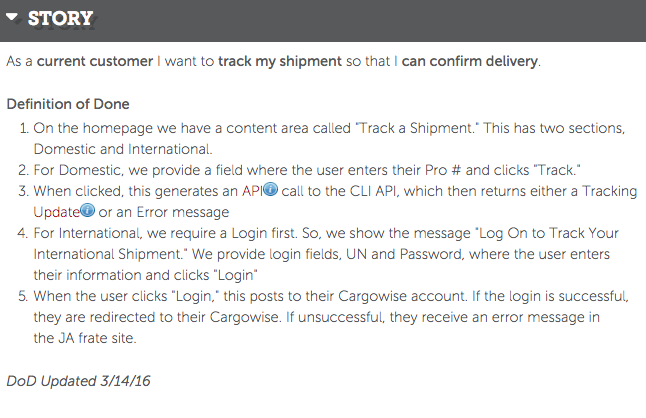Open the red API glossary link

(252, 191)
